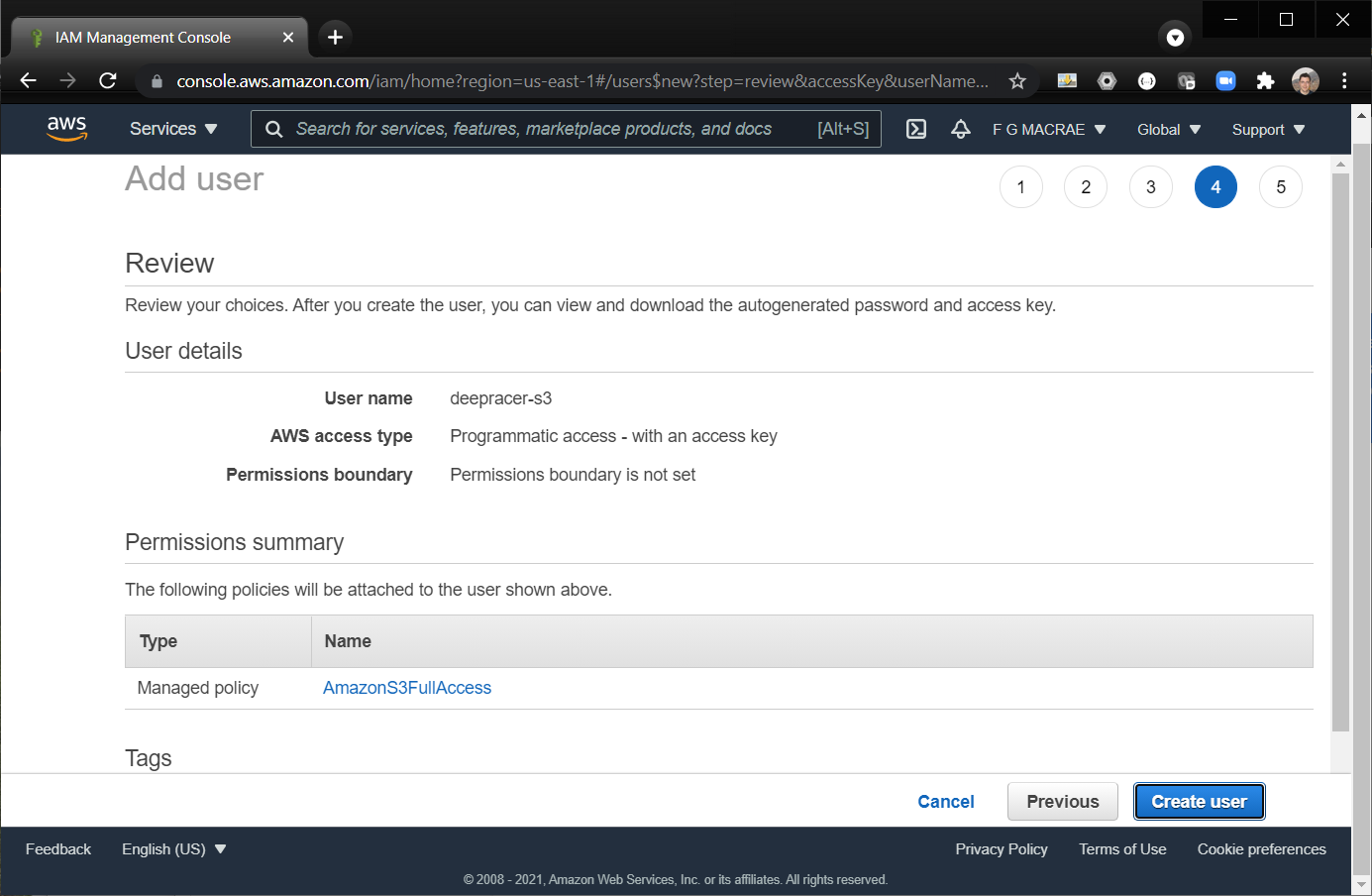Open Cookie preferences
This screenshot has height=896, width=1372.
[1261, 848]
